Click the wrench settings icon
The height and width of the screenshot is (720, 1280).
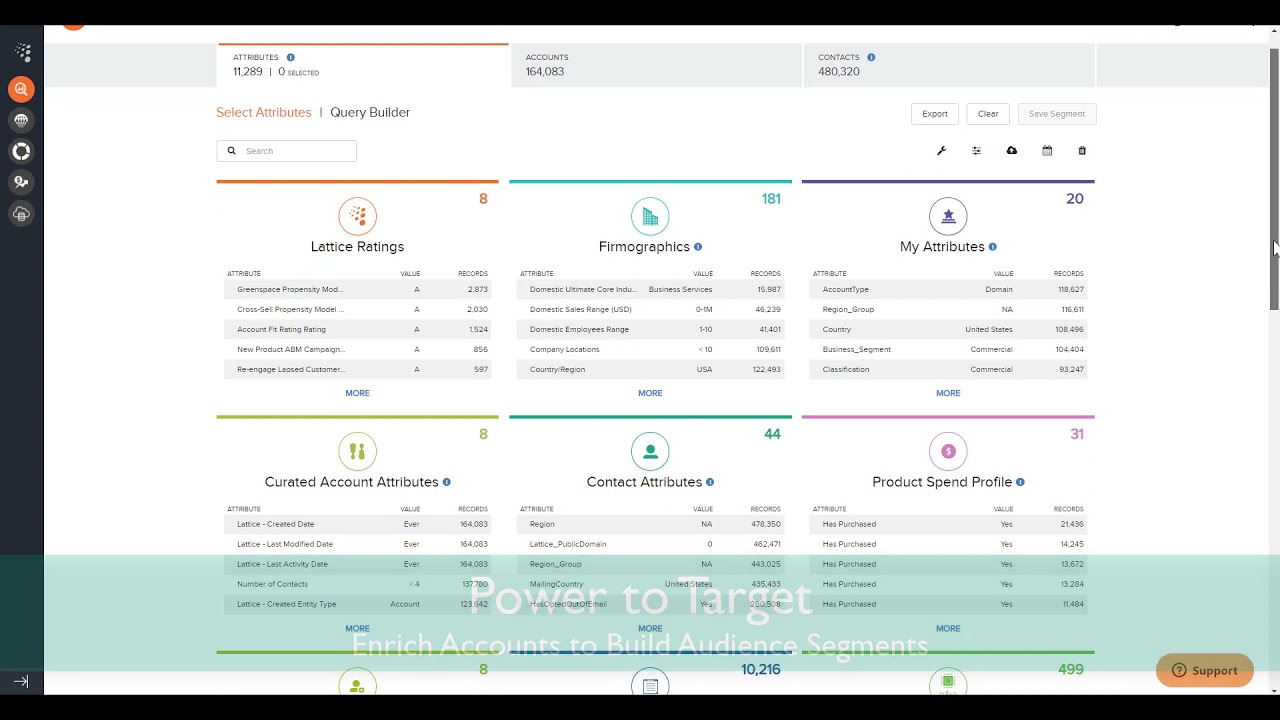(x=941, y=151)
